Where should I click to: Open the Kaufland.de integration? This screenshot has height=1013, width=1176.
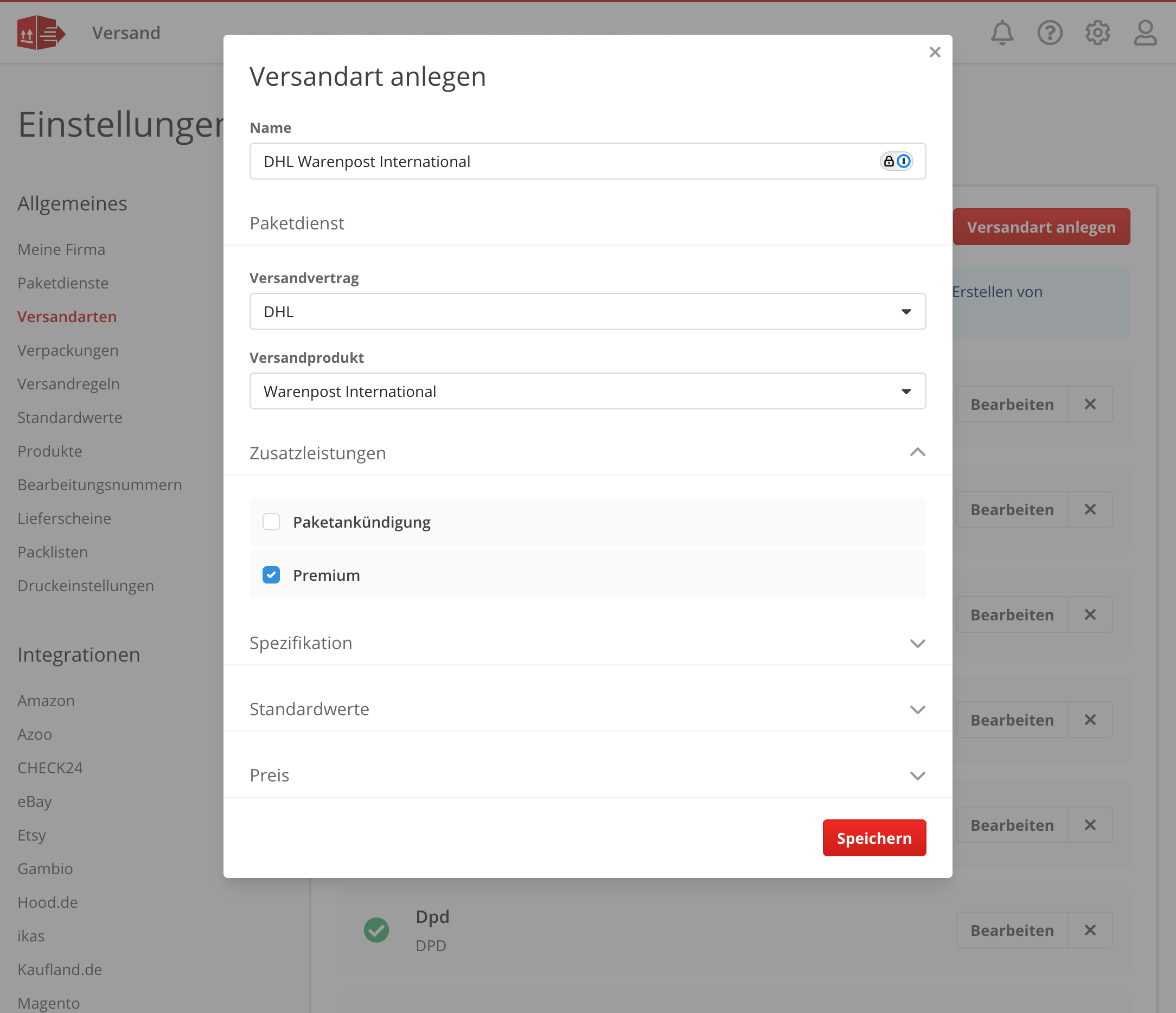click(60, 969)
